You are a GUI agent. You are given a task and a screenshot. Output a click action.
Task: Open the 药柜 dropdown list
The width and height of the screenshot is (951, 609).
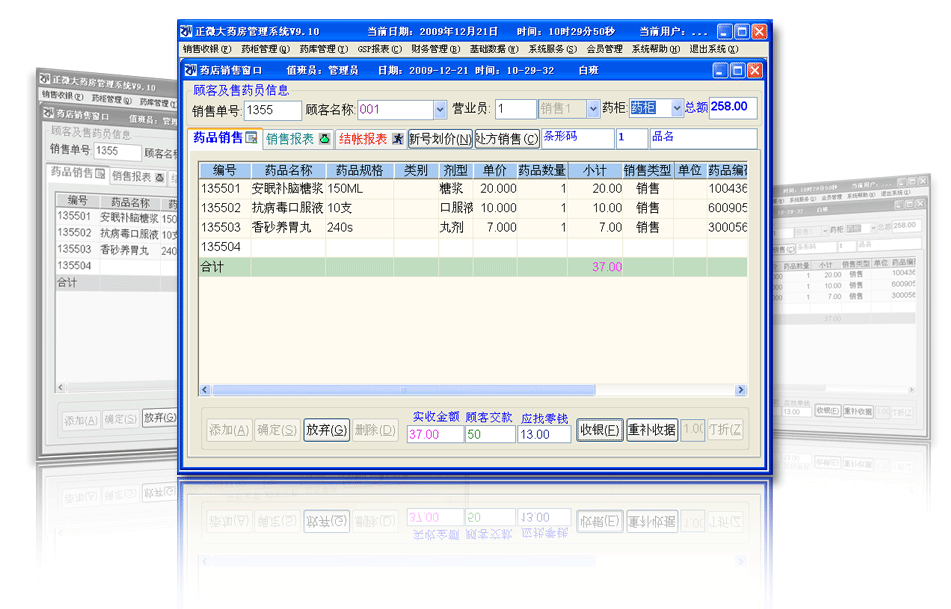pyautogui.click(x=677, y=108)
